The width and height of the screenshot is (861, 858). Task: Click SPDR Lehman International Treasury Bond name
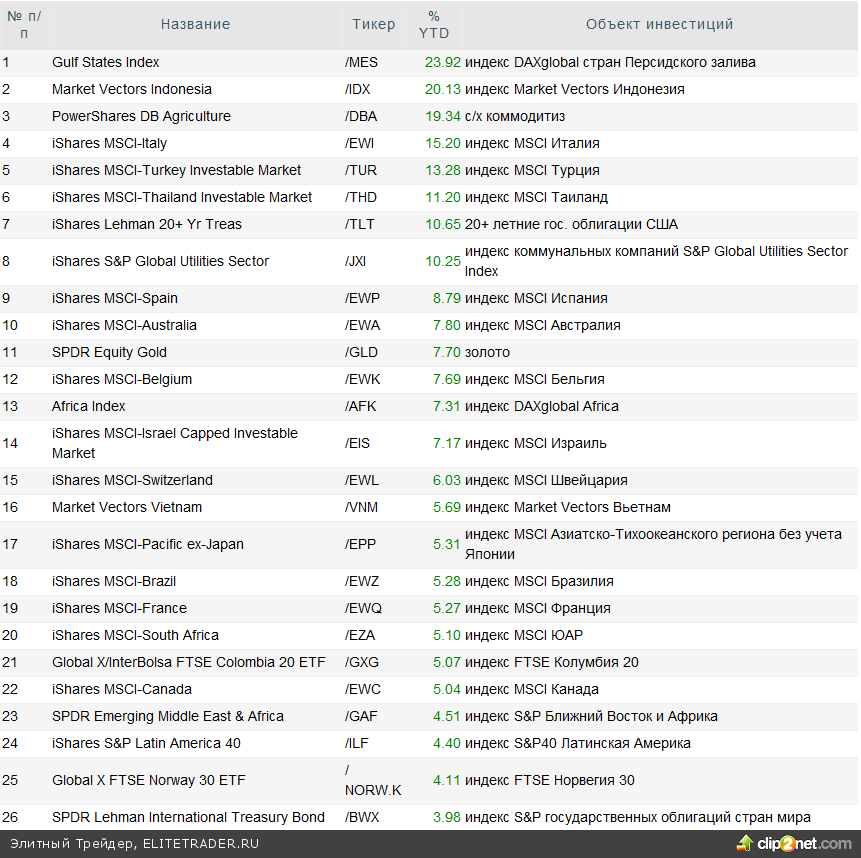point(188,817)
